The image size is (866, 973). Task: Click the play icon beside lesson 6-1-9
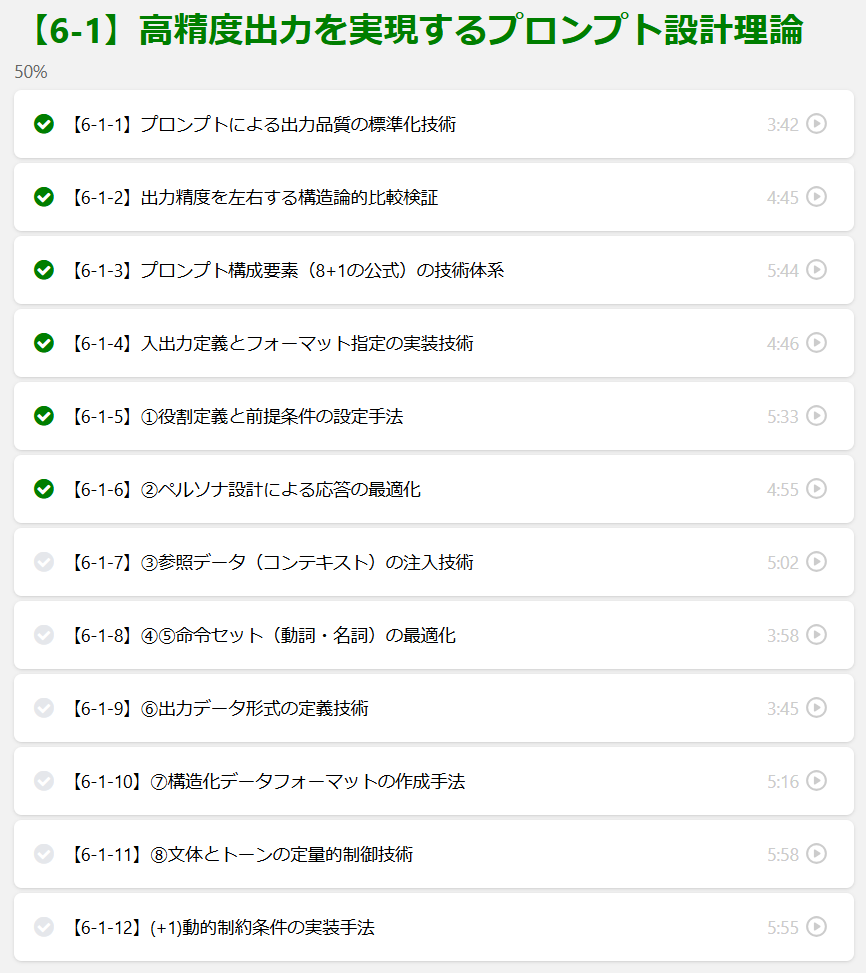[x=816, y=708]
